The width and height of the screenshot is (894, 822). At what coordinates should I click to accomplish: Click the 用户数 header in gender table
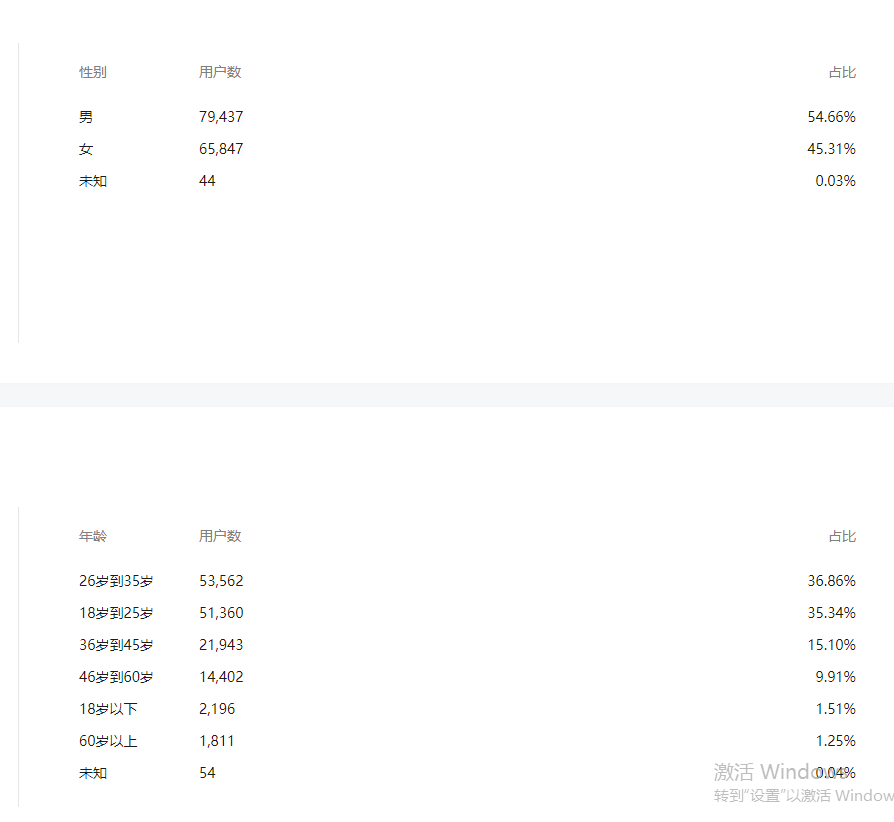[220, 72]
